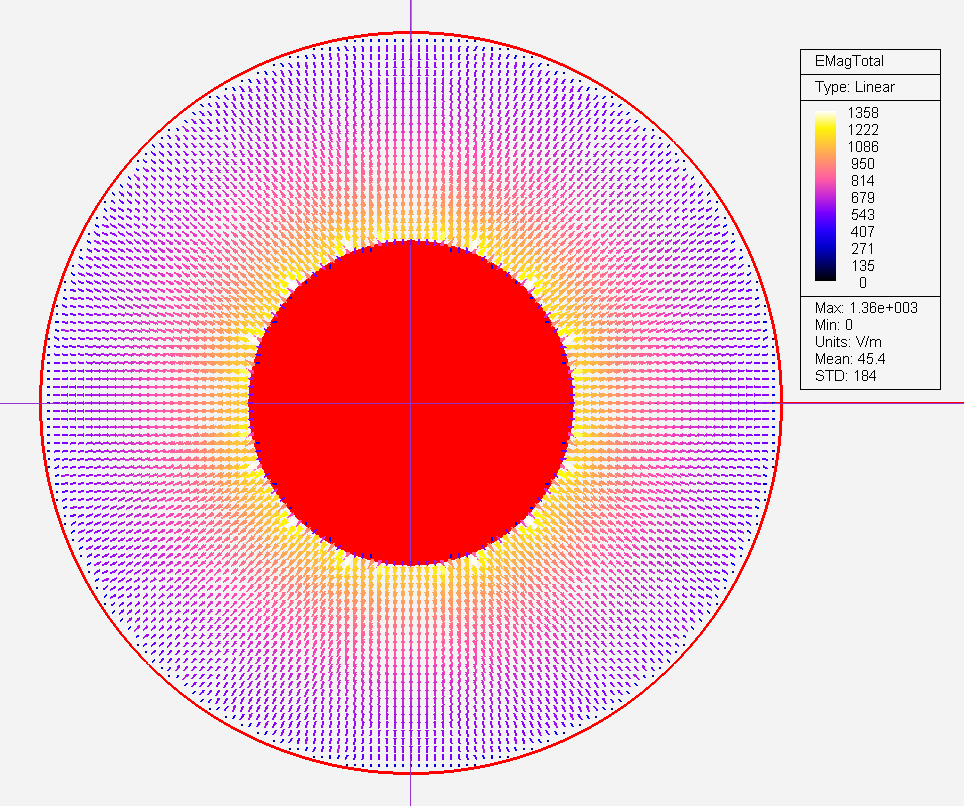This screenshot has width=964, height=806.
Task: Click the color scale gradient bar
Action: tap(825, 198)
